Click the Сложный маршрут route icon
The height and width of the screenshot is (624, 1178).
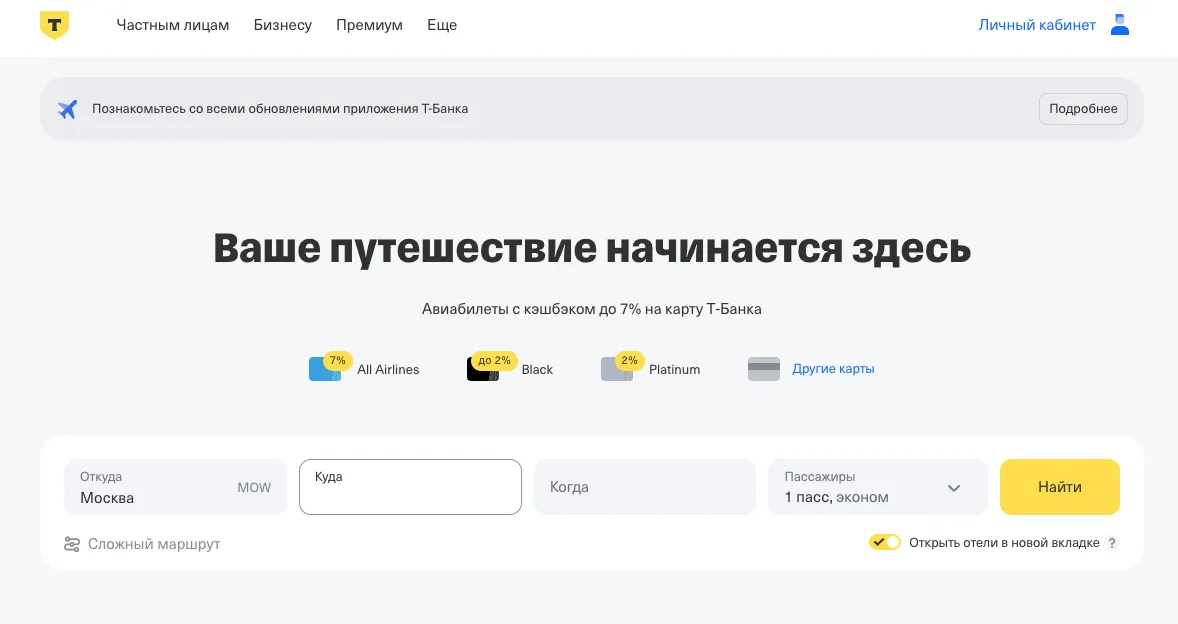coord(72,544)
